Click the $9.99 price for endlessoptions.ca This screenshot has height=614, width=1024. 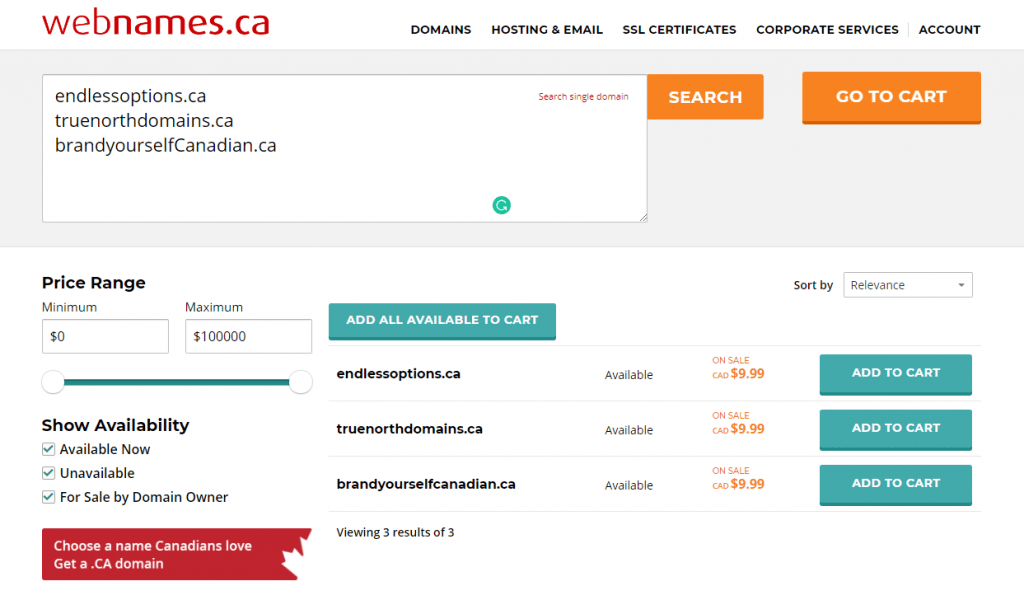pos(747,374)
